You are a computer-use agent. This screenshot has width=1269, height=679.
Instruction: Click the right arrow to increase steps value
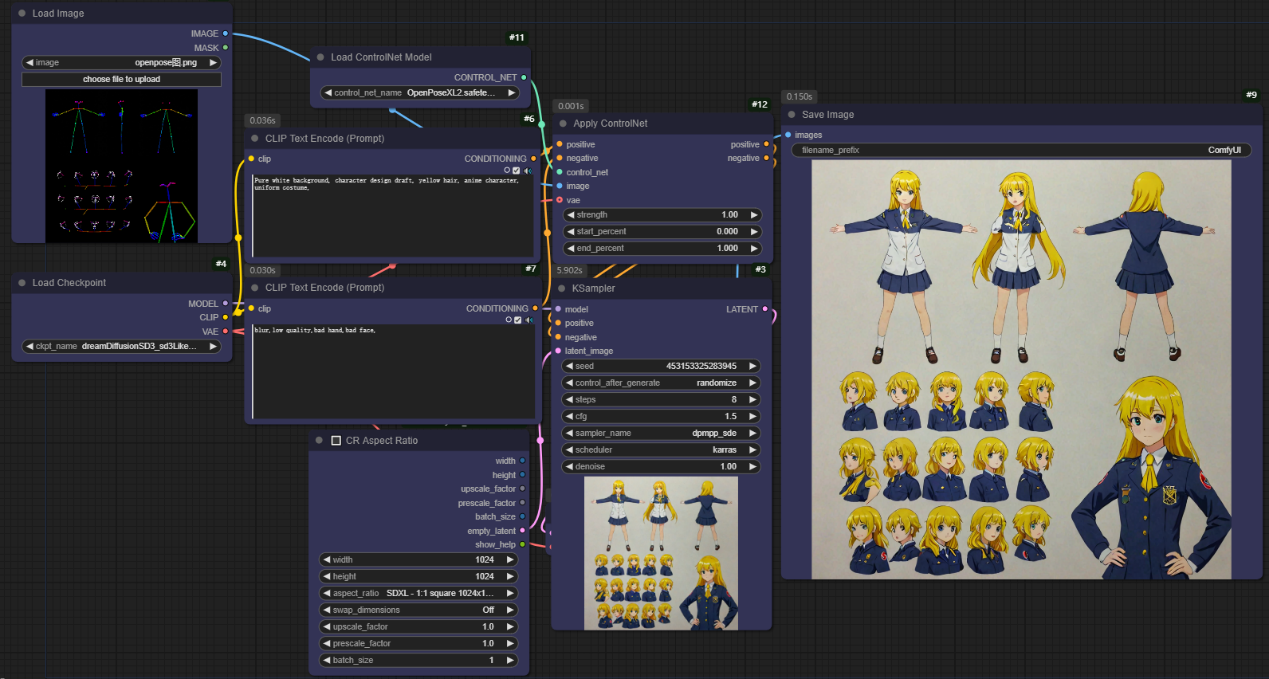(752, 400)
